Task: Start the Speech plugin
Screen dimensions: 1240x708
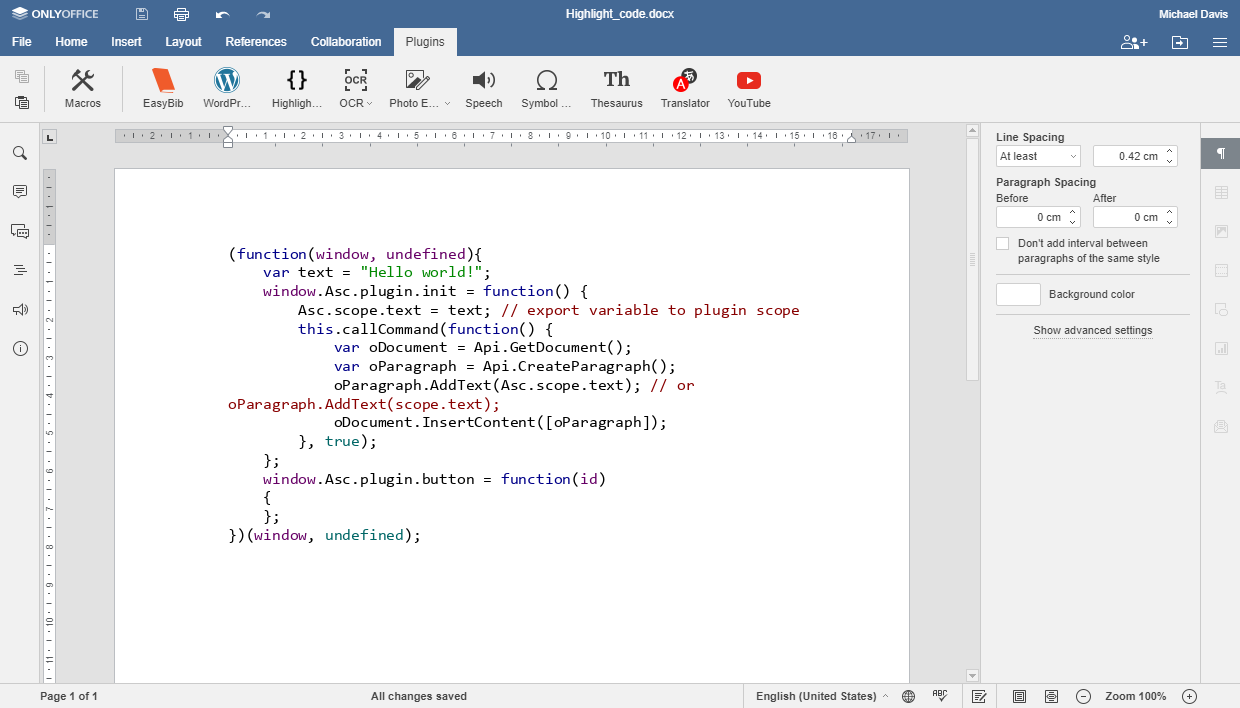Action: 484,89
